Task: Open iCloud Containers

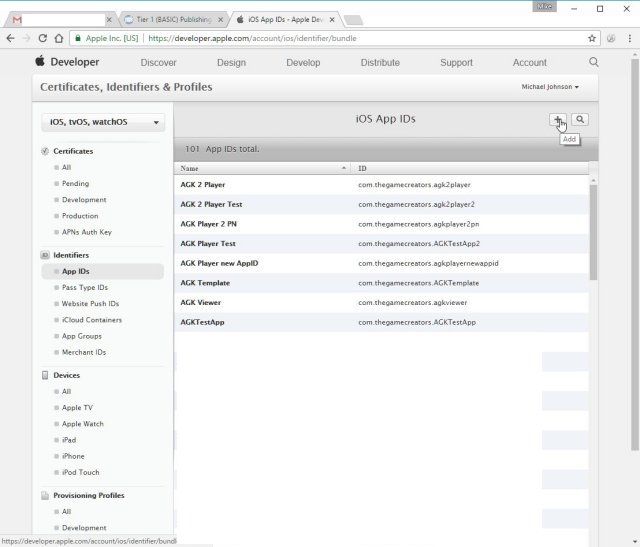Action: click(92, 320)
